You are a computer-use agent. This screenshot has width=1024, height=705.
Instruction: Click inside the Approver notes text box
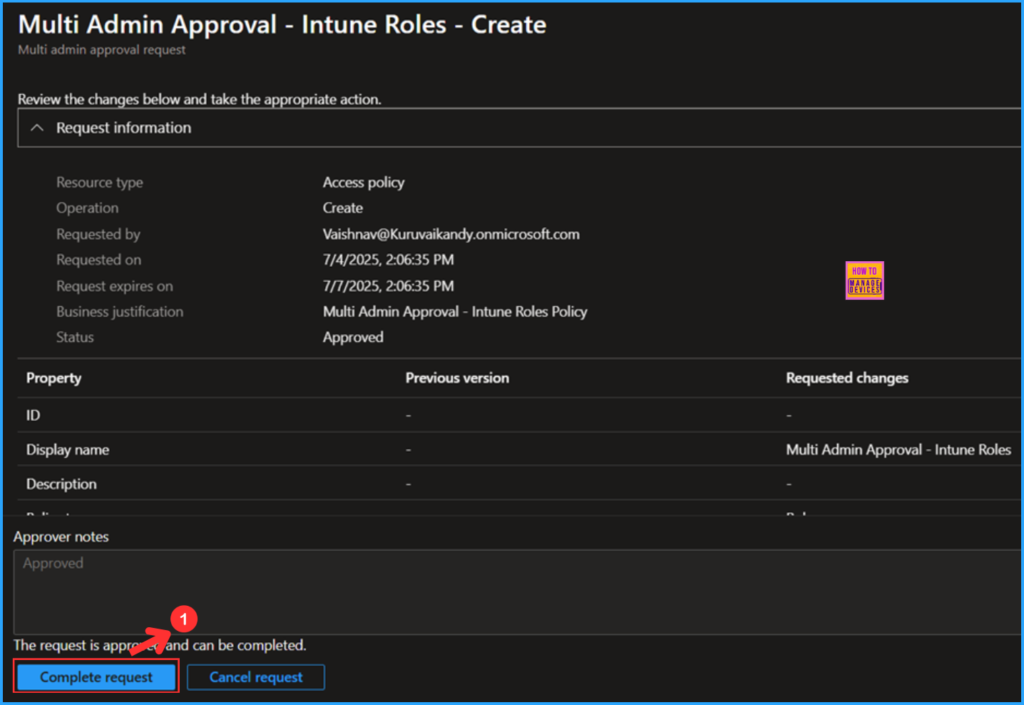pyautogui.click(x=517, y=591)
